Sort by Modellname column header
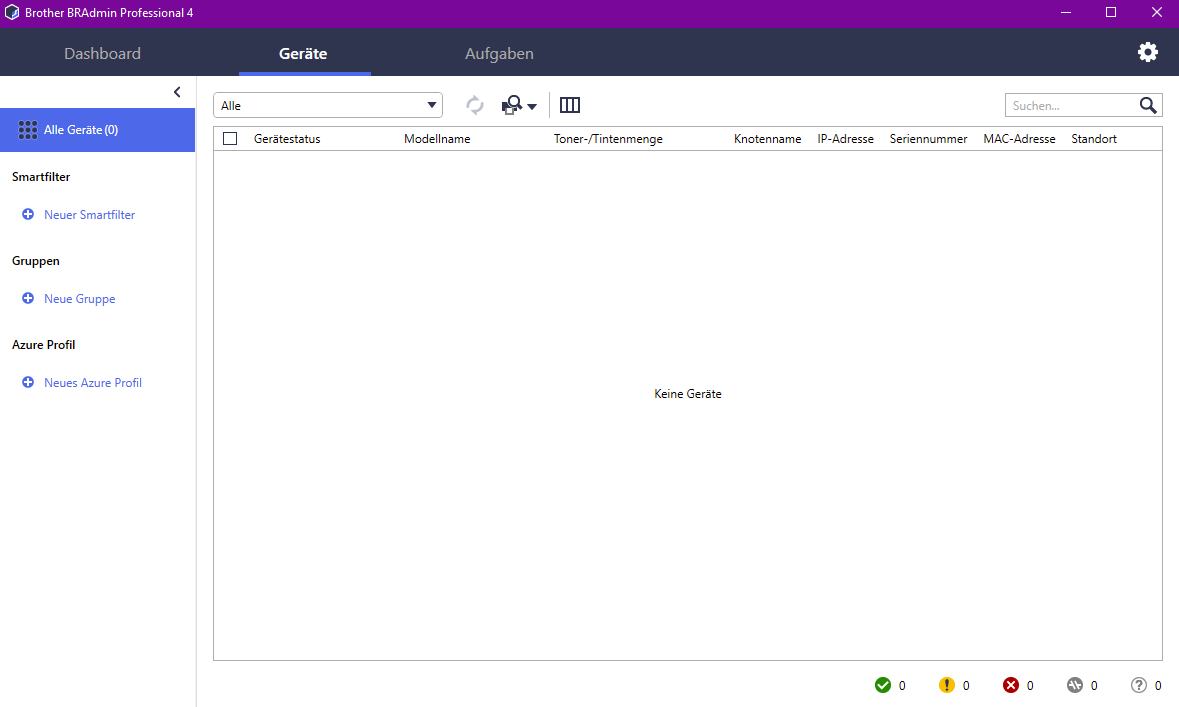 point(437,139)
